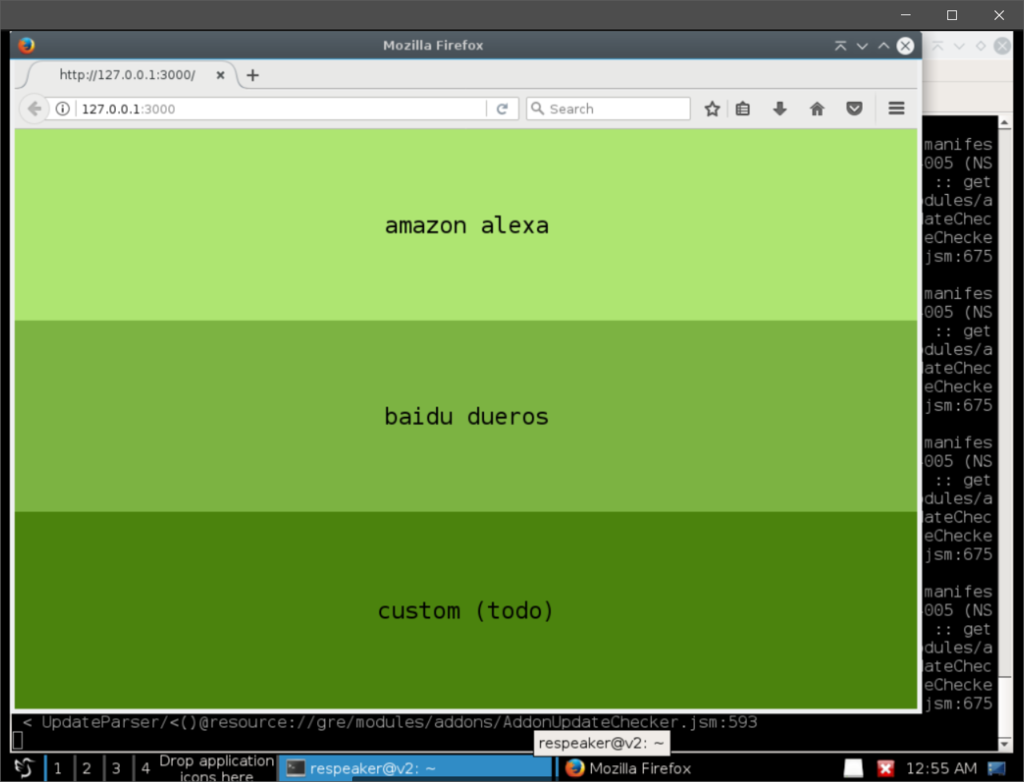The width and height of the screenshot is (1024, 782).
Task: Click the Firefox logo in the title bar
Action: pos(27,45)
